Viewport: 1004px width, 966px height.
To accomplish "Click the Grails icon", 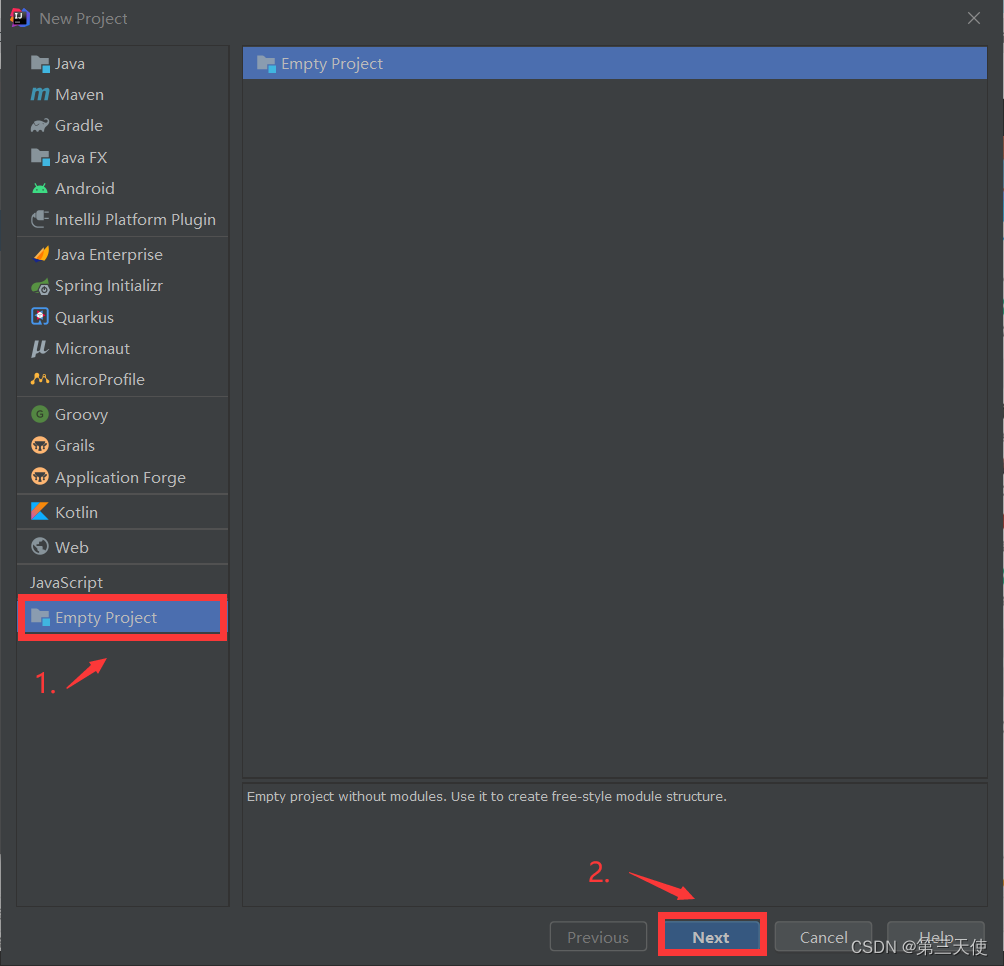I will click(40, 445).
